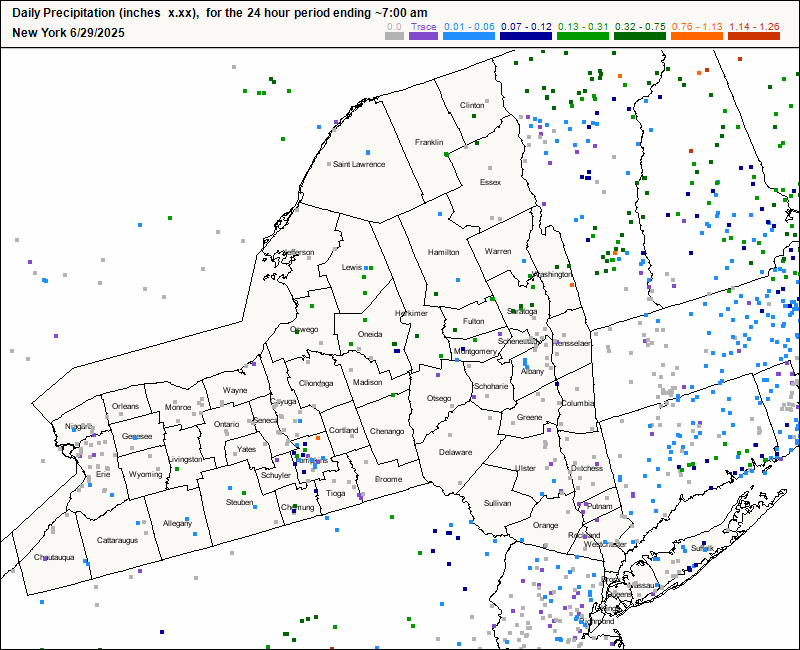The height and width of the screenshot is (650, 800).
Task: Select the Madison county label
Action: (x=367, y=382)
